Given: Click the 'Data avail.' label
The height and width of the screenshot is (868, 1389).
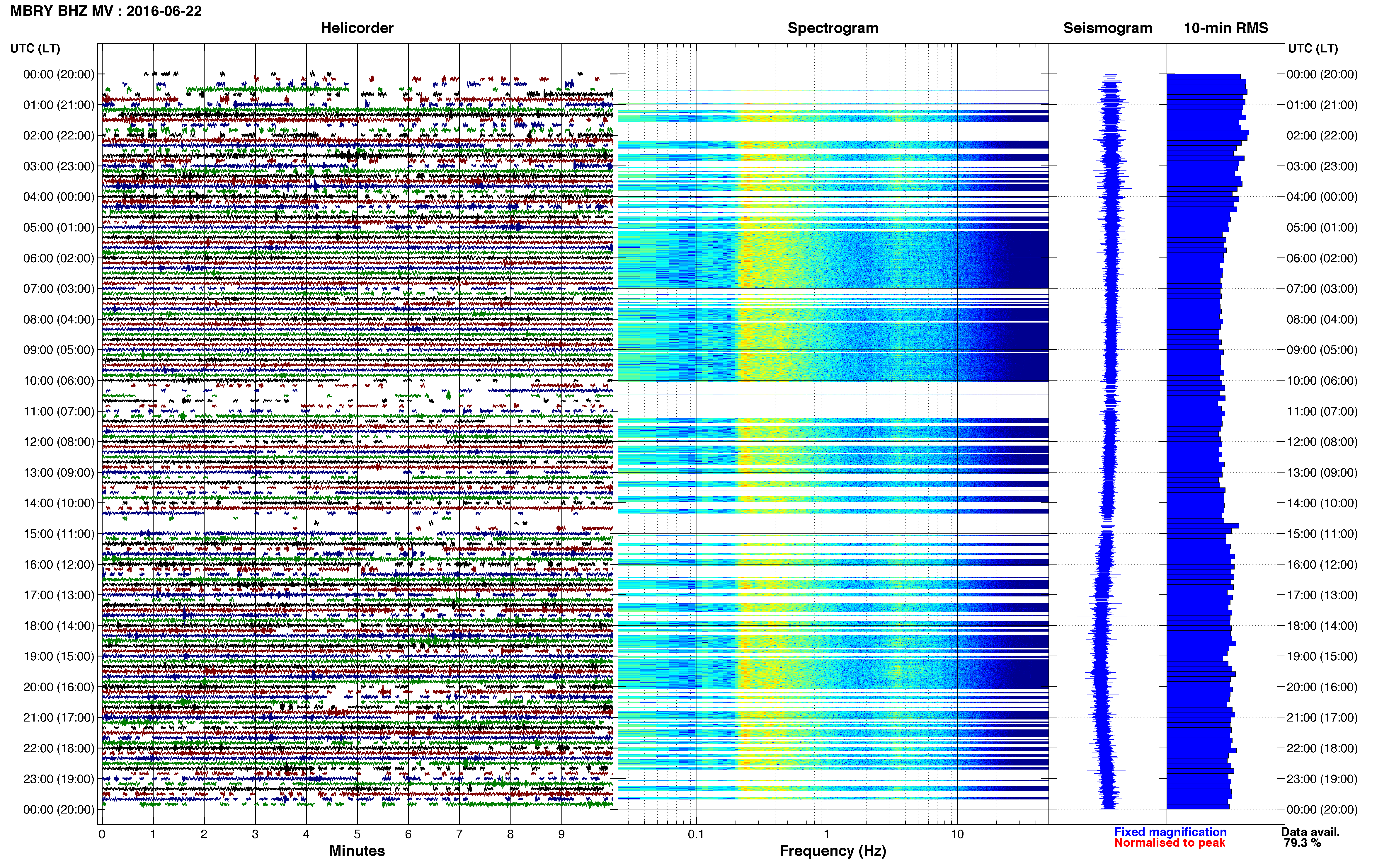Looking at the screenshot, I should coord(1310,832).
